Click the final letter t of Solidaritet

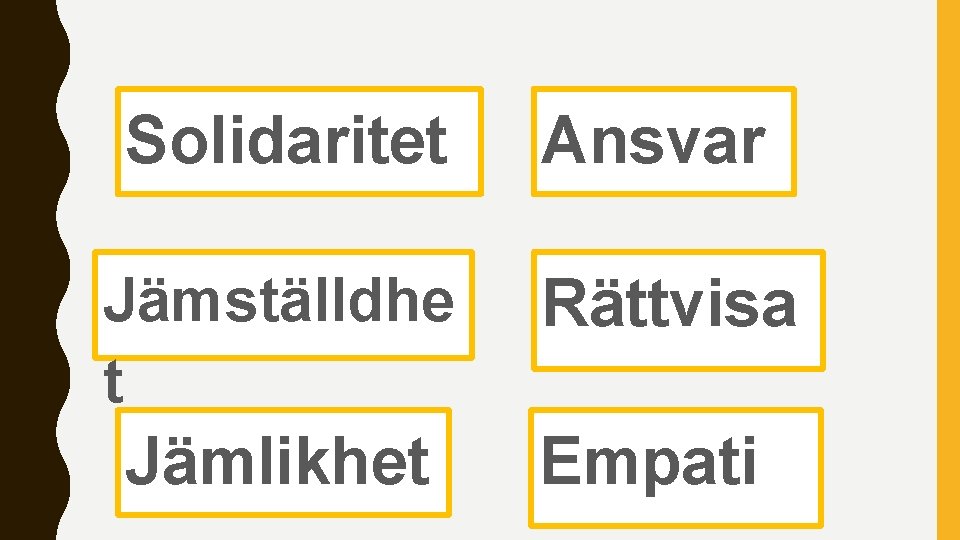pyautogui.click(x=436, y=141)
